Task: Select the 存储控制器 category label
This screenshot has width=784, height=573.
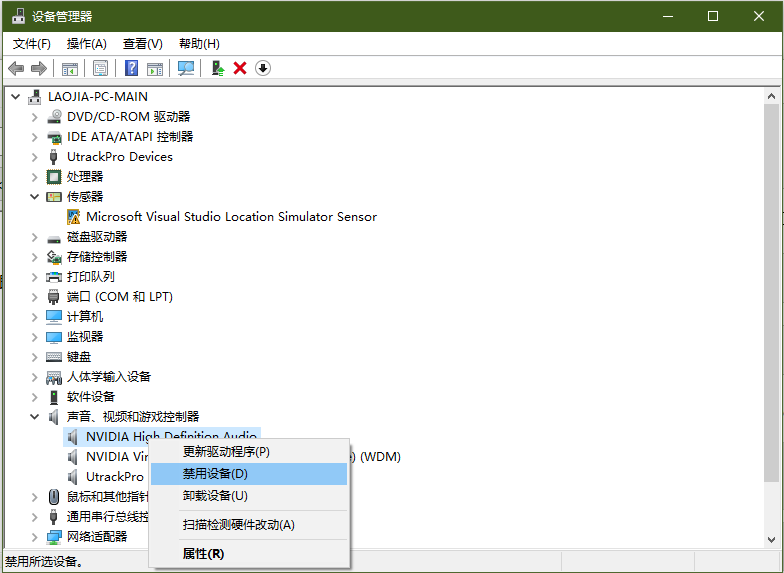Action: [x=97, y=256]
